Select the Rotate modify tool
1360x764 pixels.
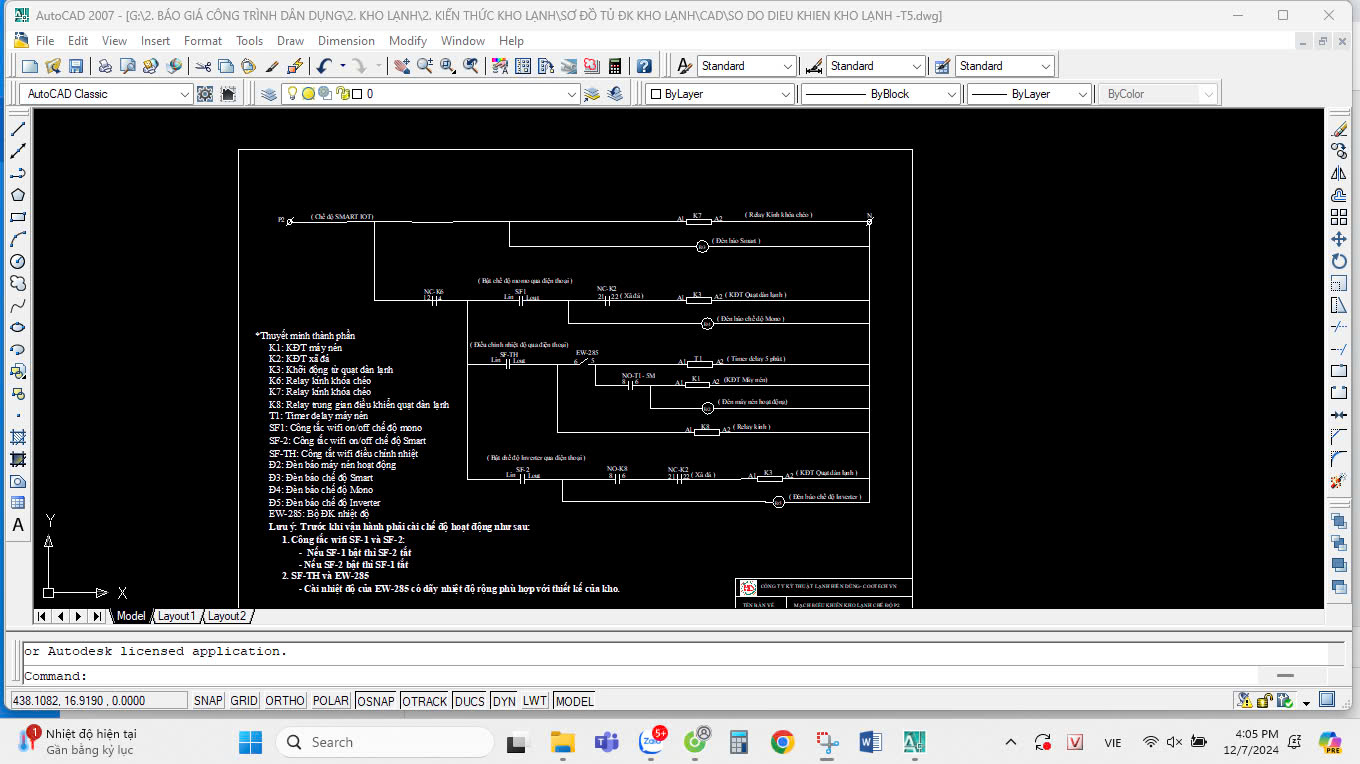1339,261
